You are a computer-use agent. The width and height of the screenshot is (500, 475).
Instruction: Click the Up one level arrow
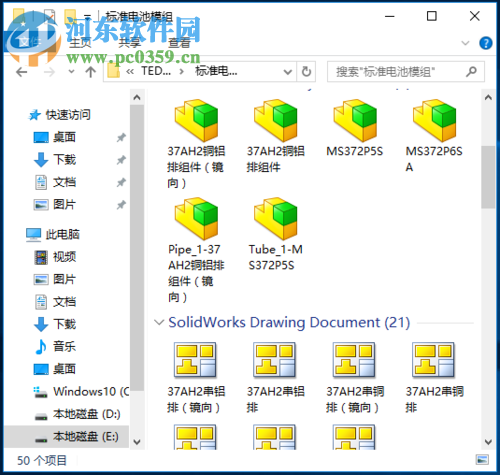[91, 72]
